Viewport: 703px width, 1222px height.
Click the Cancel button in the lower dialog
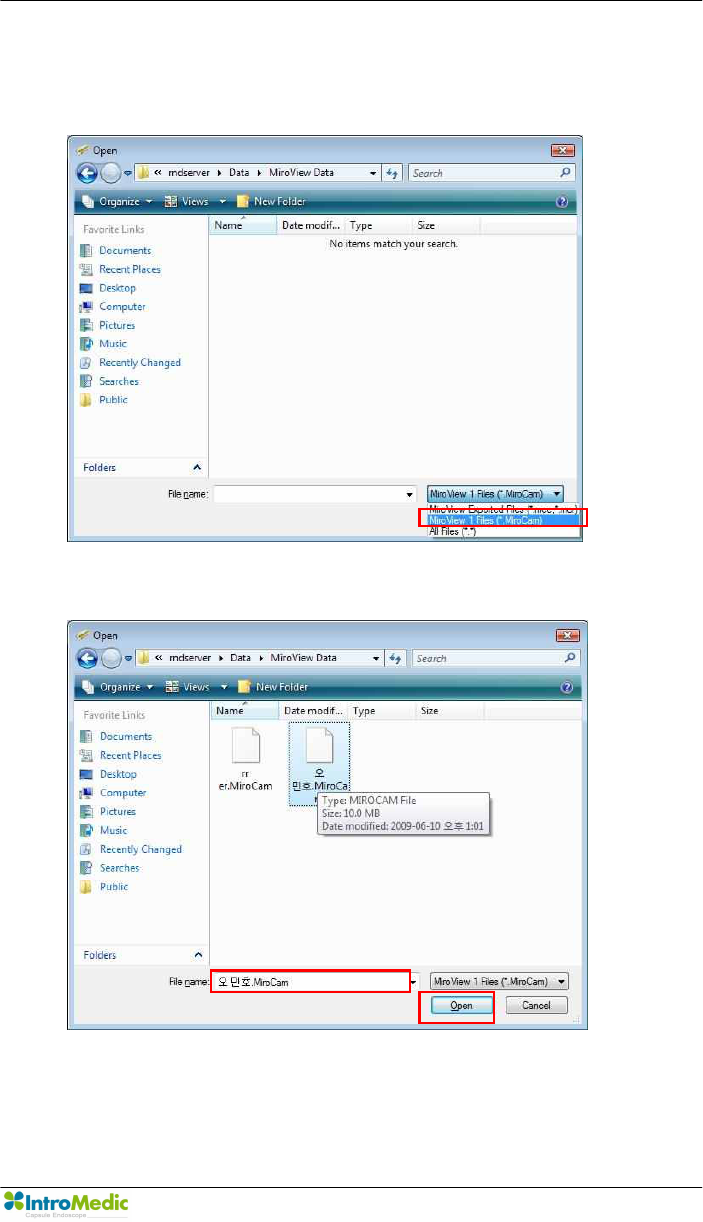tap(536, 1006)
